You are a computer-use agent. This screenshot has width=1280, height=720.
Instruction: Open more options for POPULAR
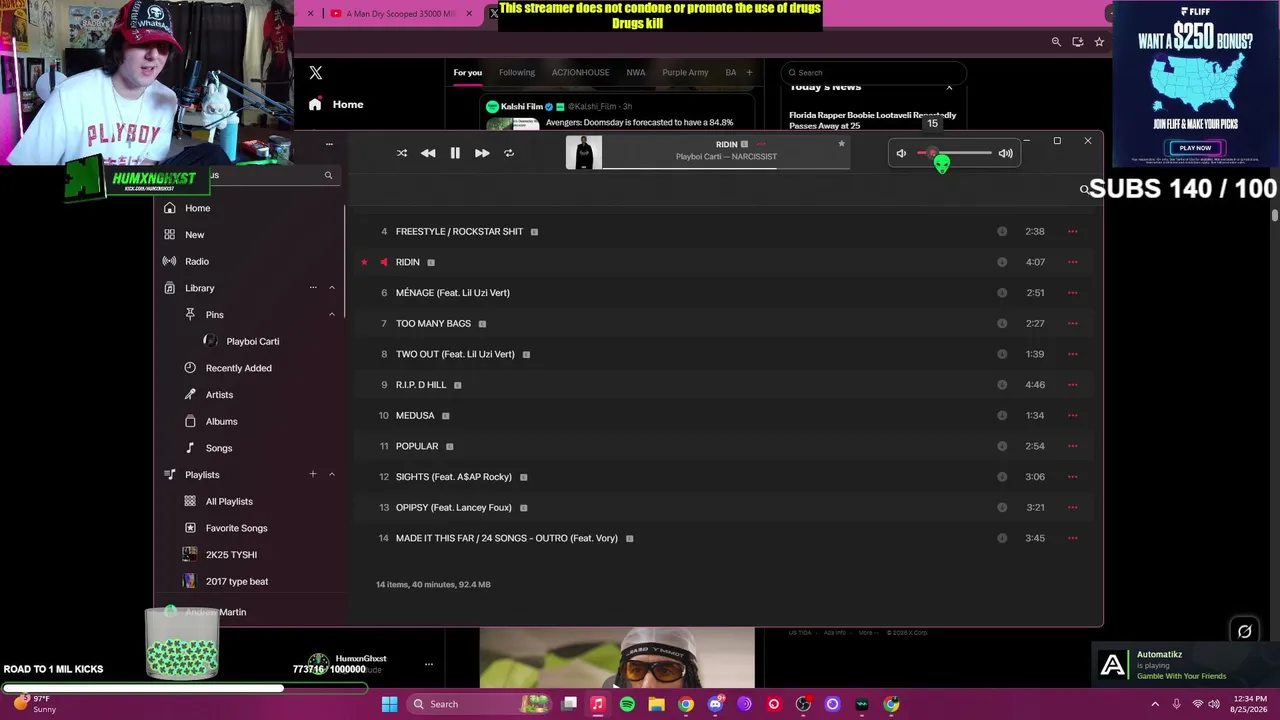1072,446
